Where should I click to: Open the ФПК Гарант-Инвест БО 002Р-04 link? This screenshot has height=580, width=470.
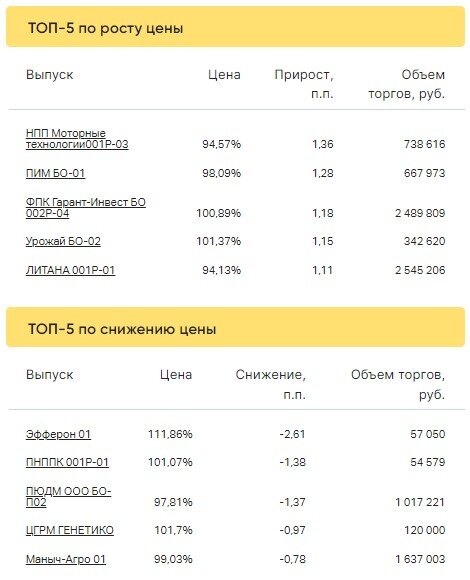point(86,208)
